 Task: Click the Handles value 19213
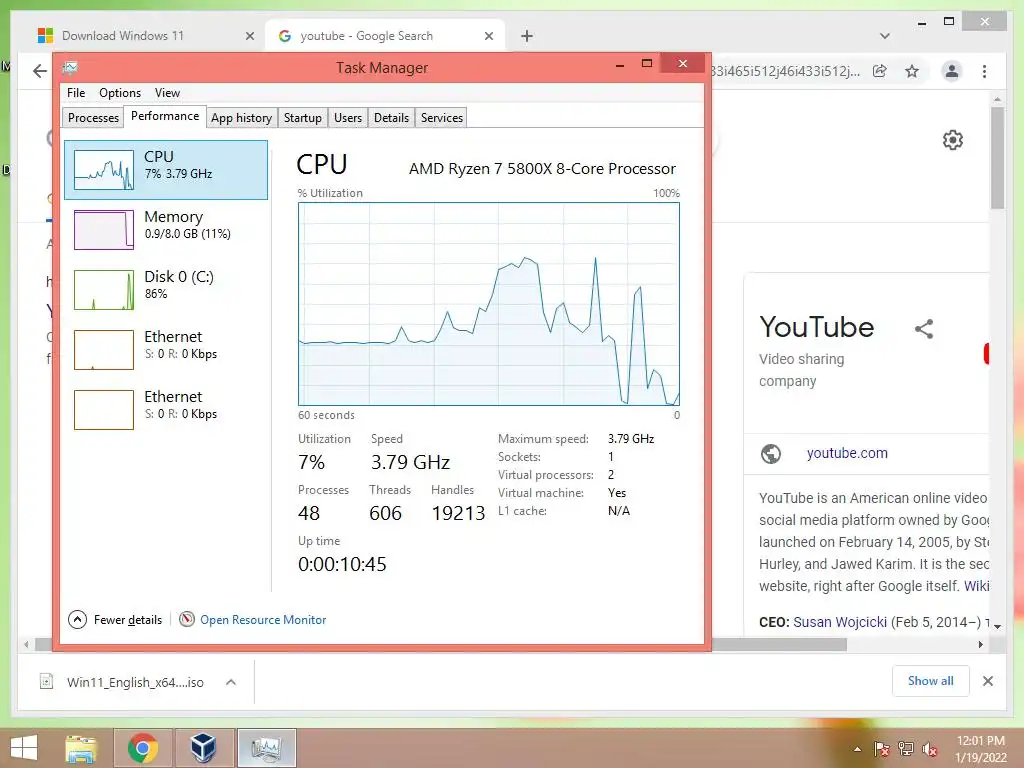coord(458,513)
